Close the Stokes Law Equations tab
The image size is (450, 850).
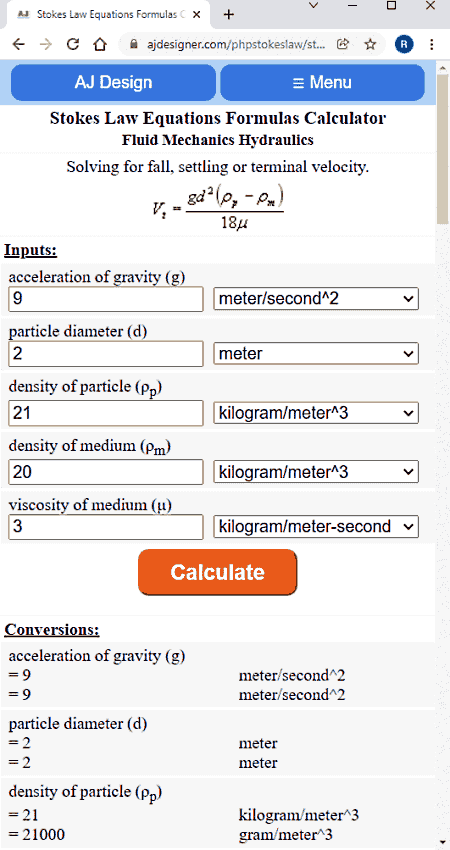[196, 15]
